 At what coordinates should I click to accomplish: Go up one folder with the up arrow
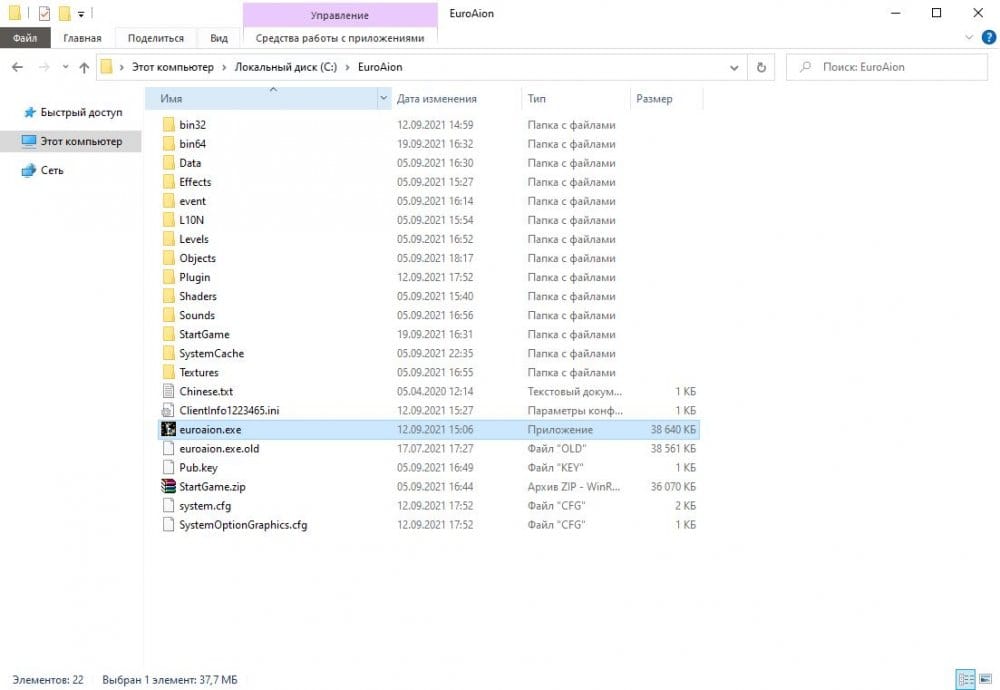click(83, 67)
